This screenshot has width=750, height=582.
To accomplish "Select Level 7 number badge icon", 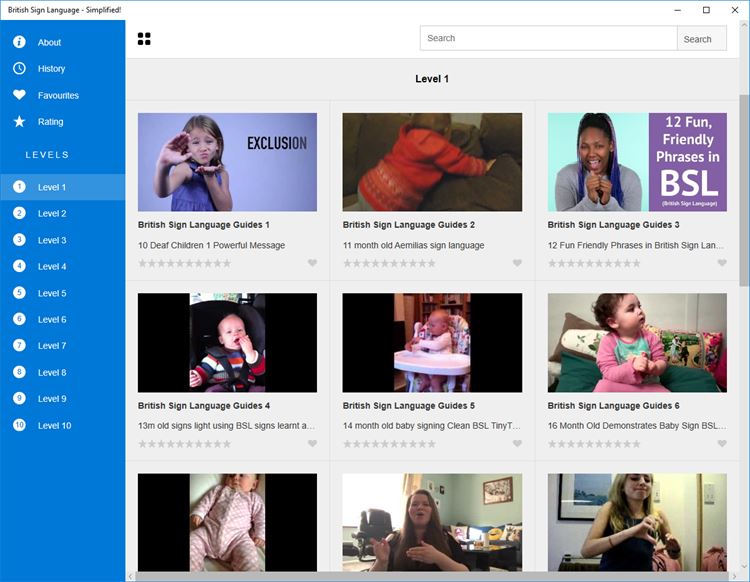I will tap(19, 345).
